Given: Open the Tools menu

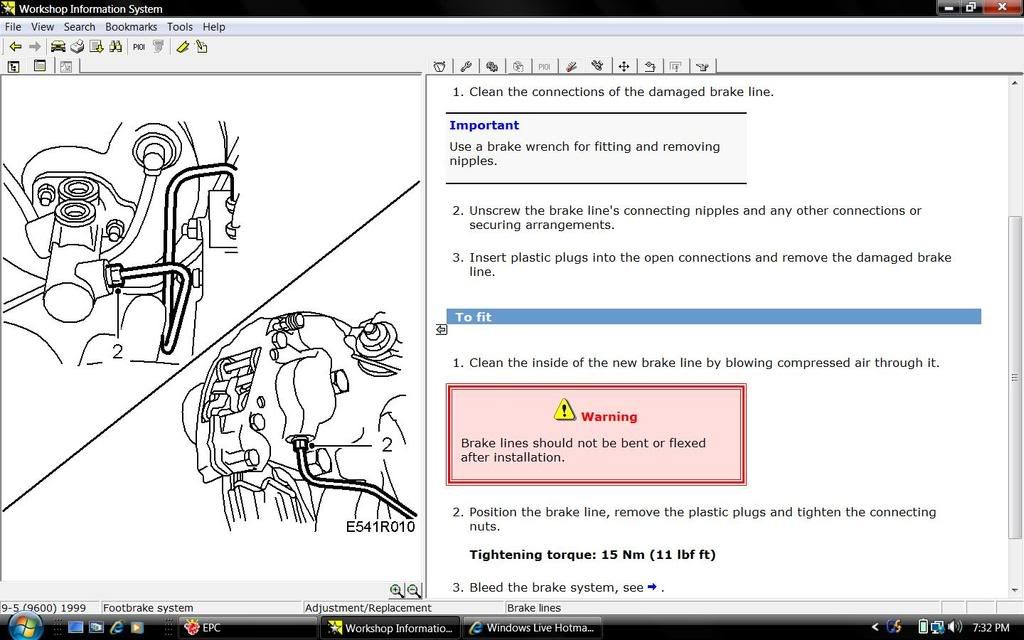Looking at the screenshot, I should tap(180, 27).
